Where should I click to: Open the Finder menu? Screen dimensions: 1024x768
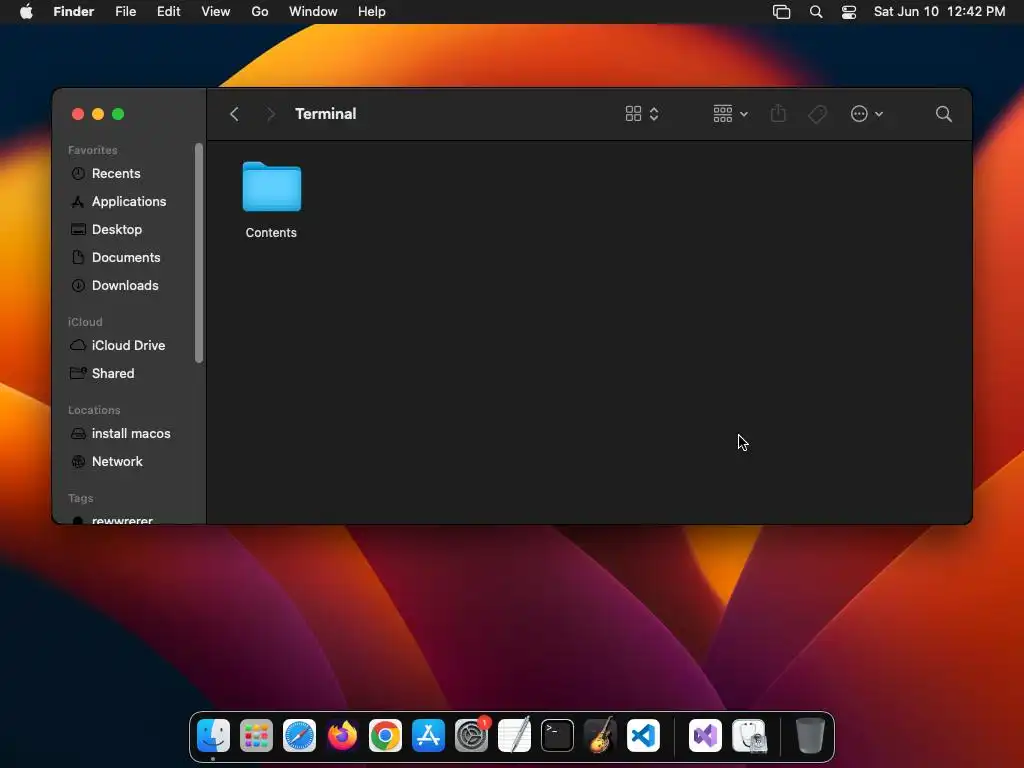click(74, 12)
